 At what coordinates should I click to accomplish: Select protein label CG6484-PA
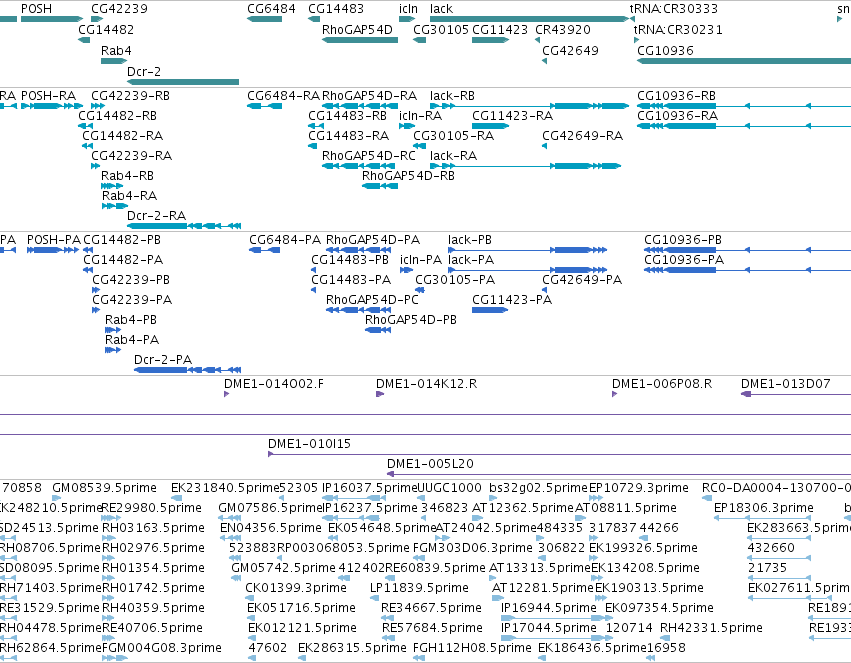(285, 240)
